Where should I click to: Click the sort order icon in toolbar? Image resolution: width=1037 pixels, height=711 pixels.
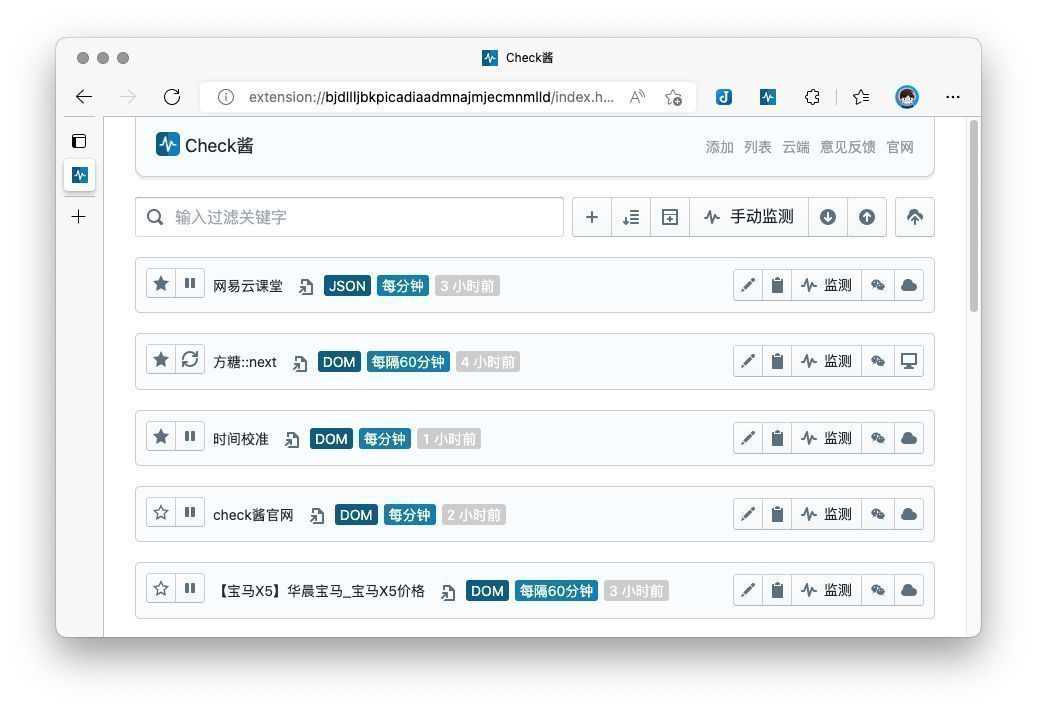pyautogui.click(x=631, y=217)
